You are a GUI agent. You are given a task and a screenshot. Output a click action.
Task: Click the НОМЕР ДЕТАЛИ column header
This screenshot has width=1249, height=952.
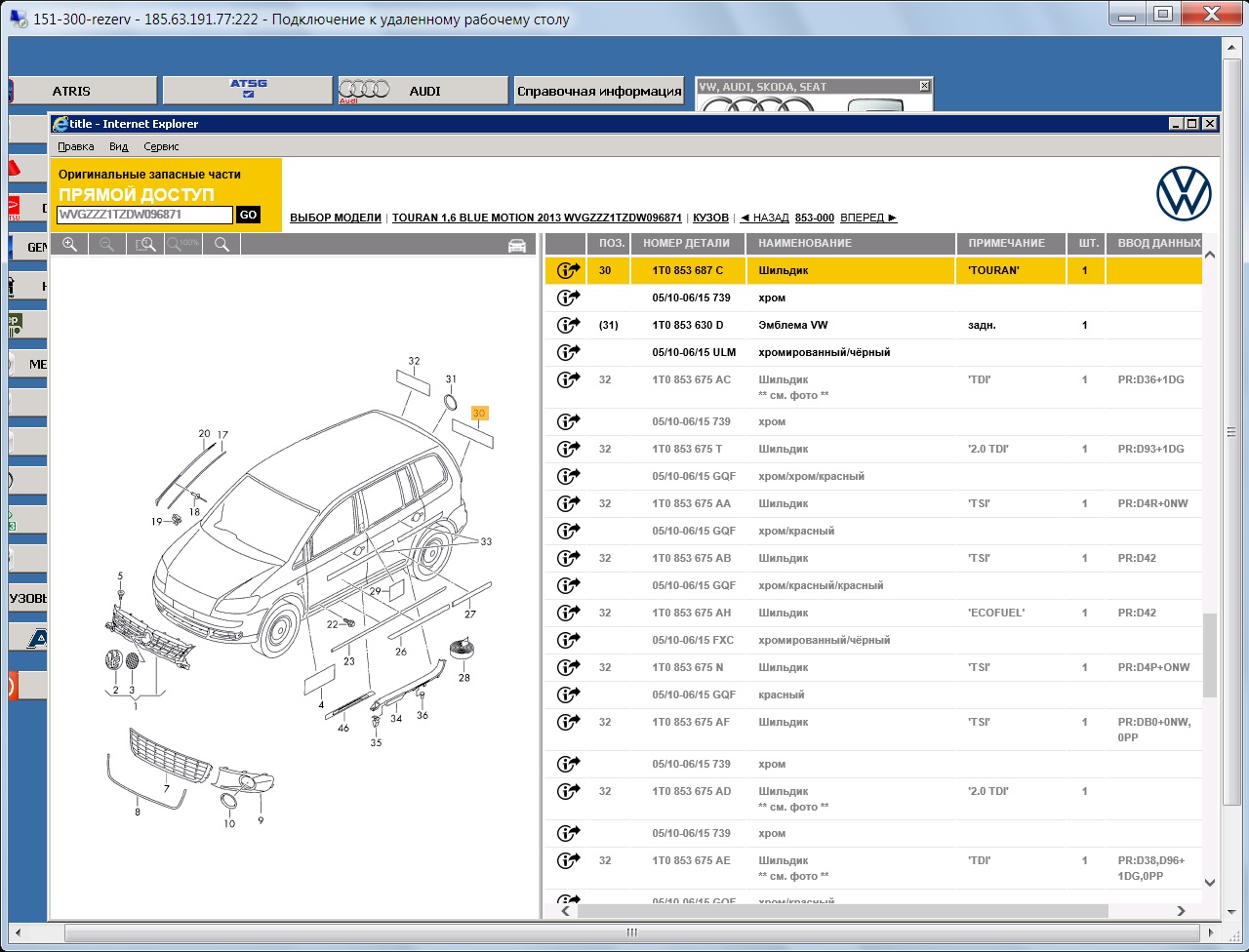click(687, 243)
